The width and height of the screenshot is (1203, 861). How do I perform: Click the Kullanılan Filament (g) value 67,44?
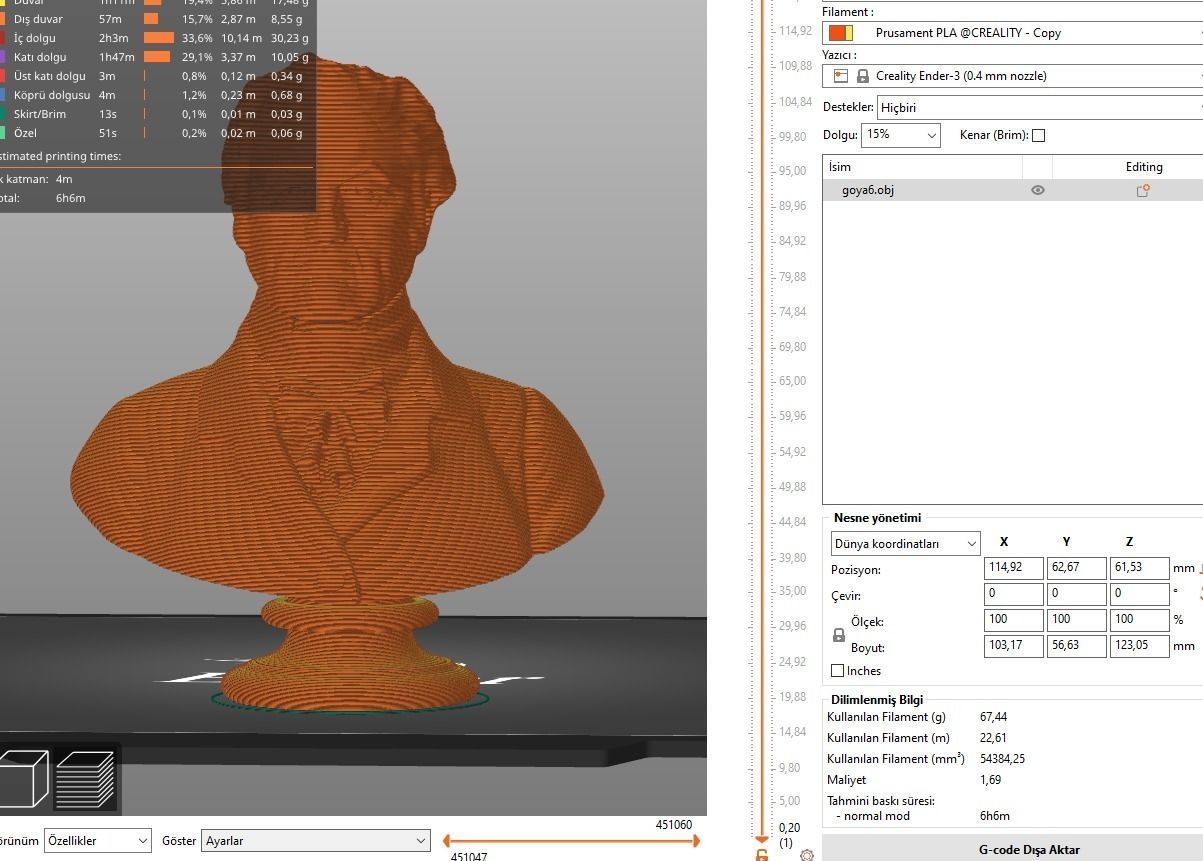tap(994, 717)
